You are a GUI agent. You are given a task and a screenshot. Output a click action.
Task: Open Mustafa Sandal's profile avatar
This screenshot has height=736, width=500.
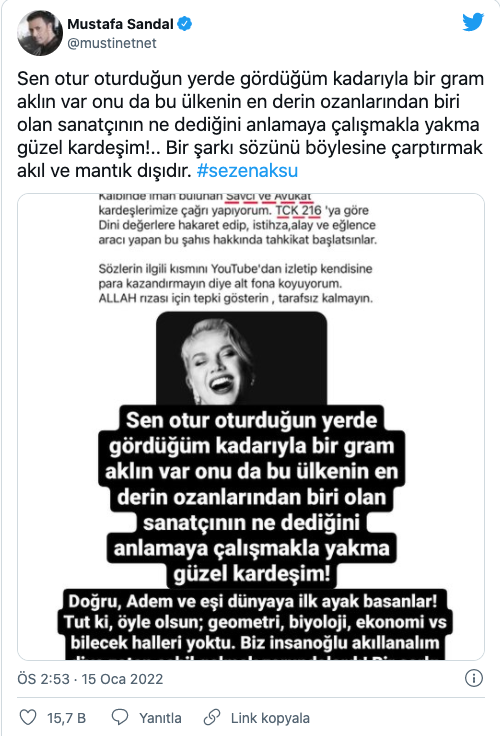point(40,33)
